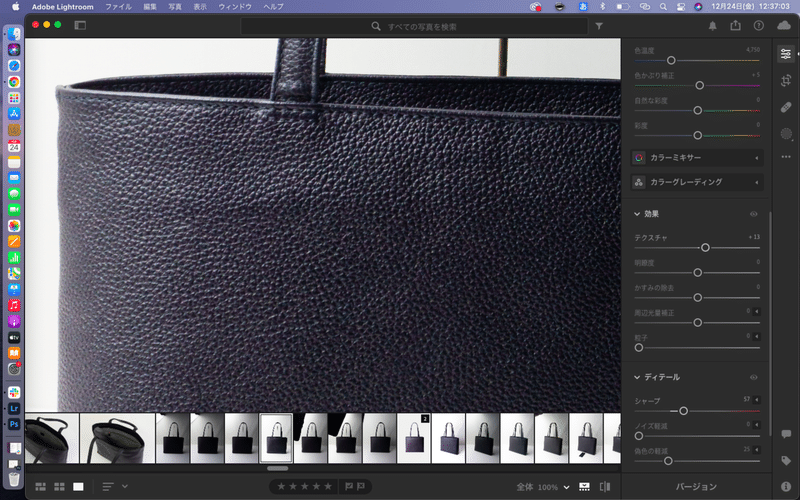Switch to Photo Grid view
800x500 pixels.
click(x=40, y=487)
